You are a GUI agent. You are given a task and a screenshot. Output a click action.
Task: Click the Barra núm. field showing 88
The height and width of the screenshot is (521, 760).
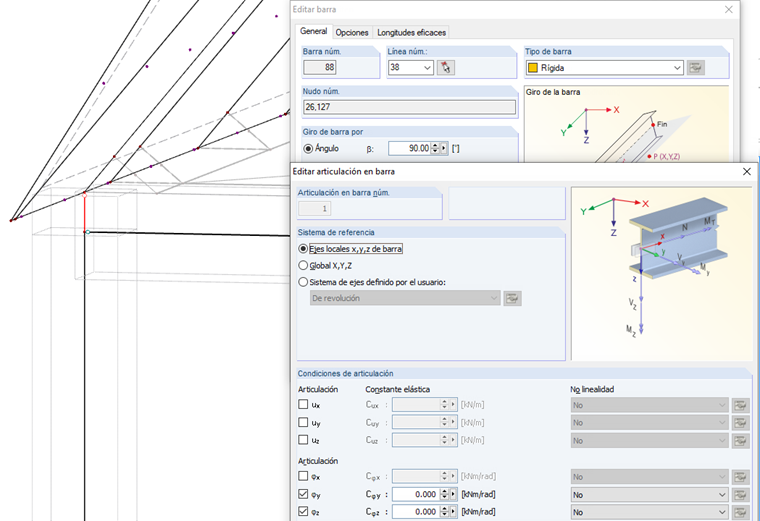coord(319,67)
